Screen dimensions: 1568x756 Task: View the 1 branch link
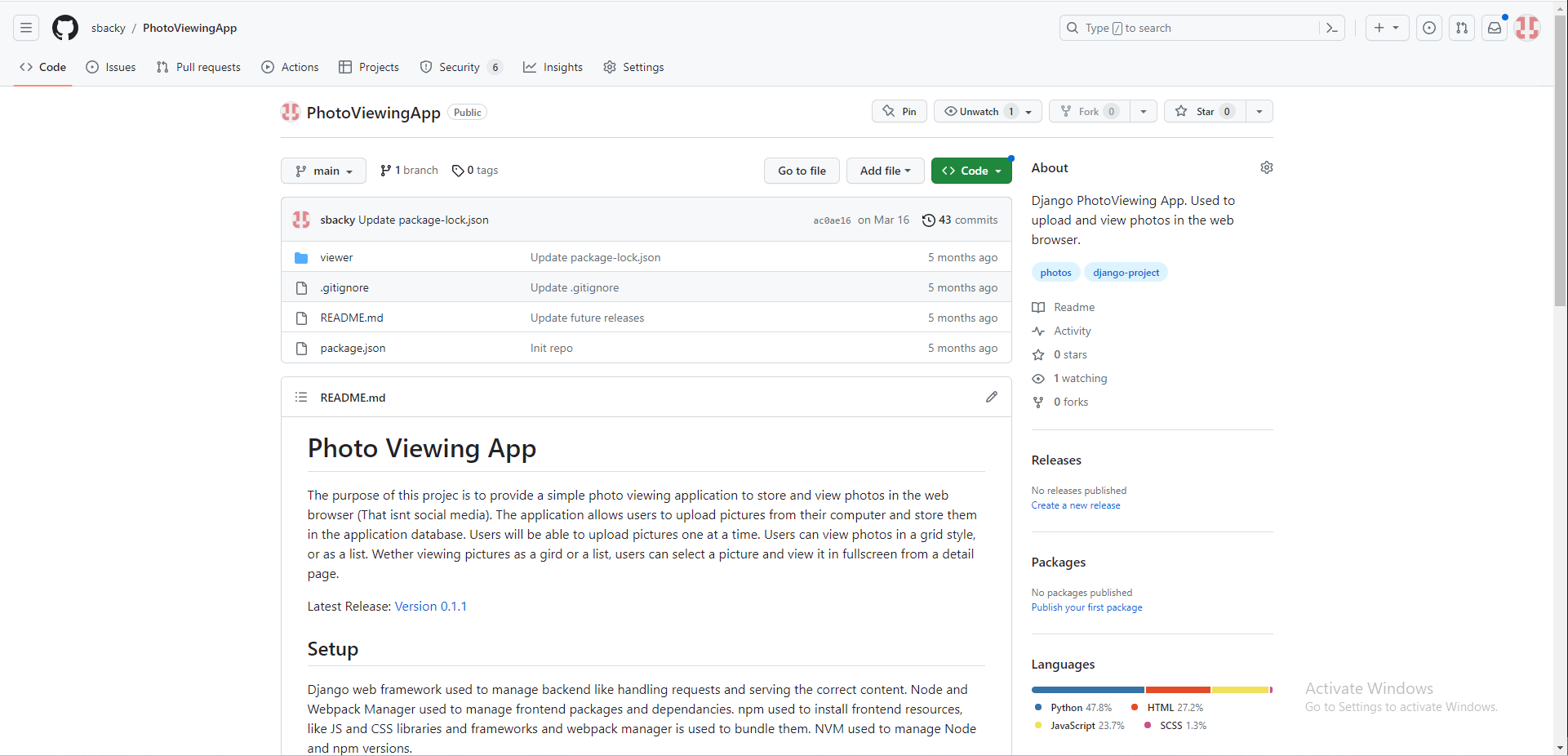(x=409, y=170)
